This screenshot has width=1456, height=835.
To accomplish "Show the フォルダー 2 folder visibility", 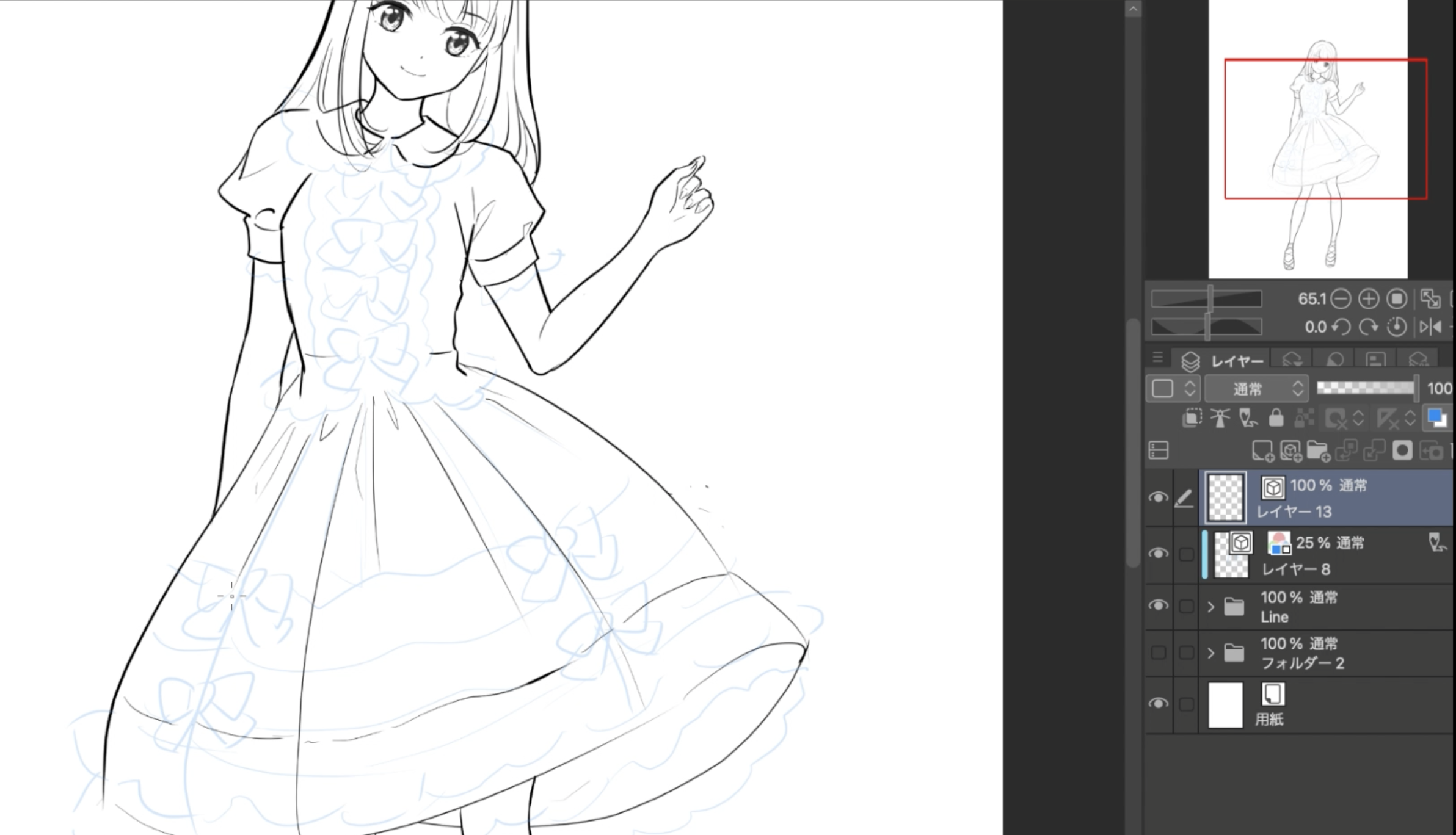I will pos(1158,653).
